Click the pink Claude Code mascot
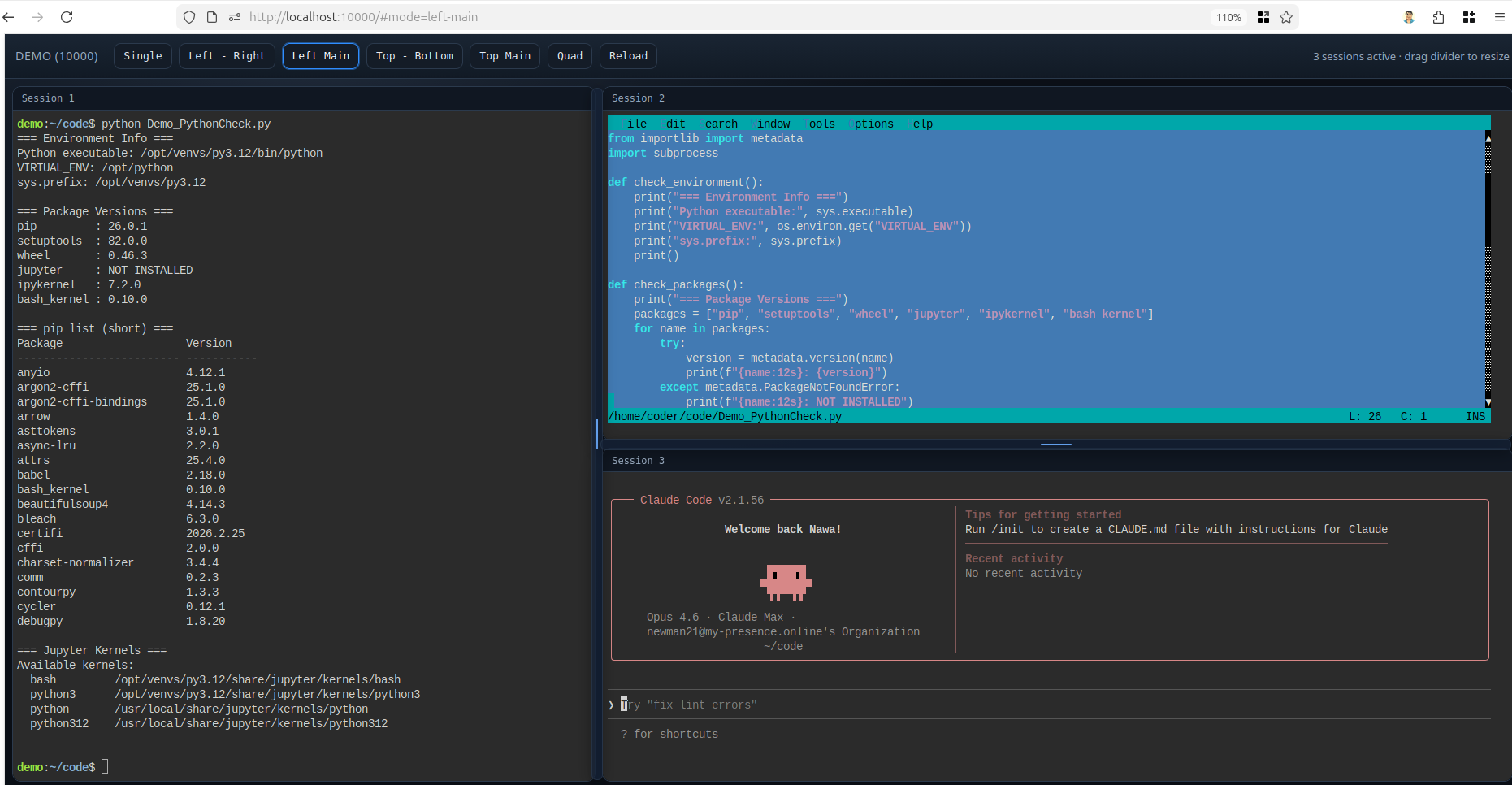 coord(786,583)
